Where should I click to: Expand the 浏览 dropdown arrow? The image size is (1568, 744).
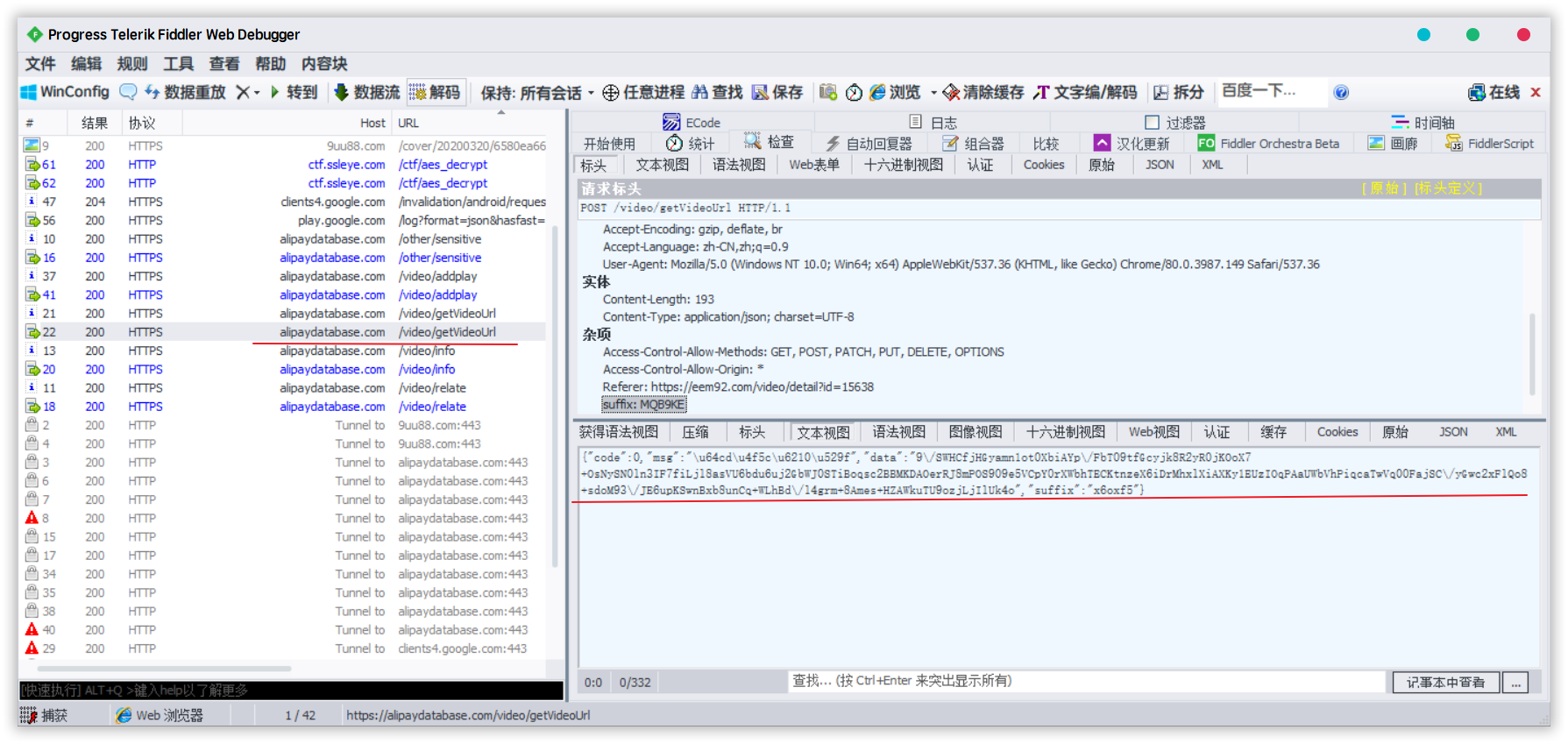pos(933,93)
